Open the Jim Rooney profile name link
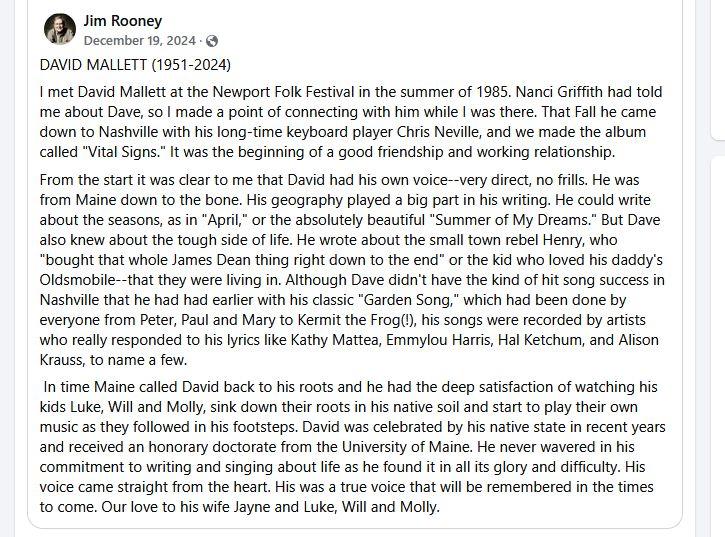The image size is (725, 537). (122, 21)
